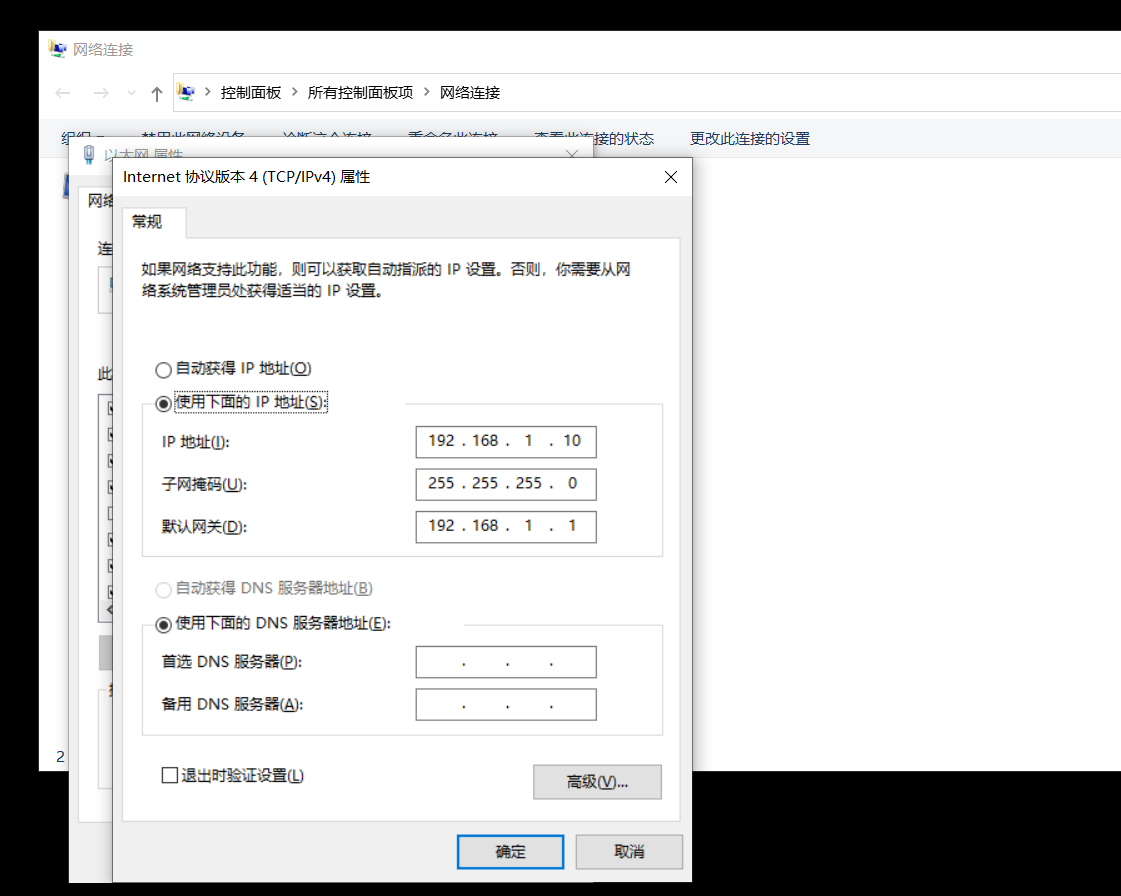Click the 首选 DNS 服务器 input field
The width and height of the screenshot is (1121, 896).
[506, 662]
